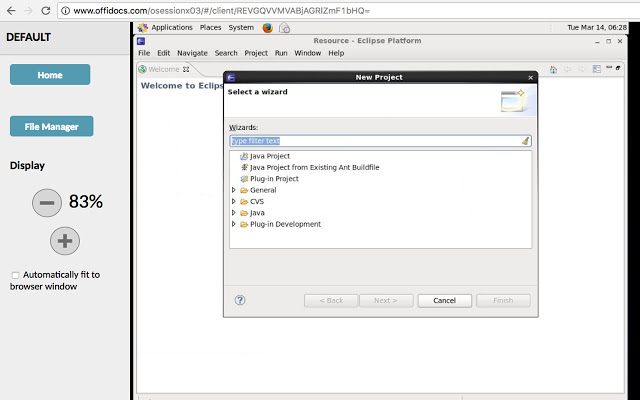640x400 pixels.
Task: Open Eclipse Project menu
Action: (256, 53)
